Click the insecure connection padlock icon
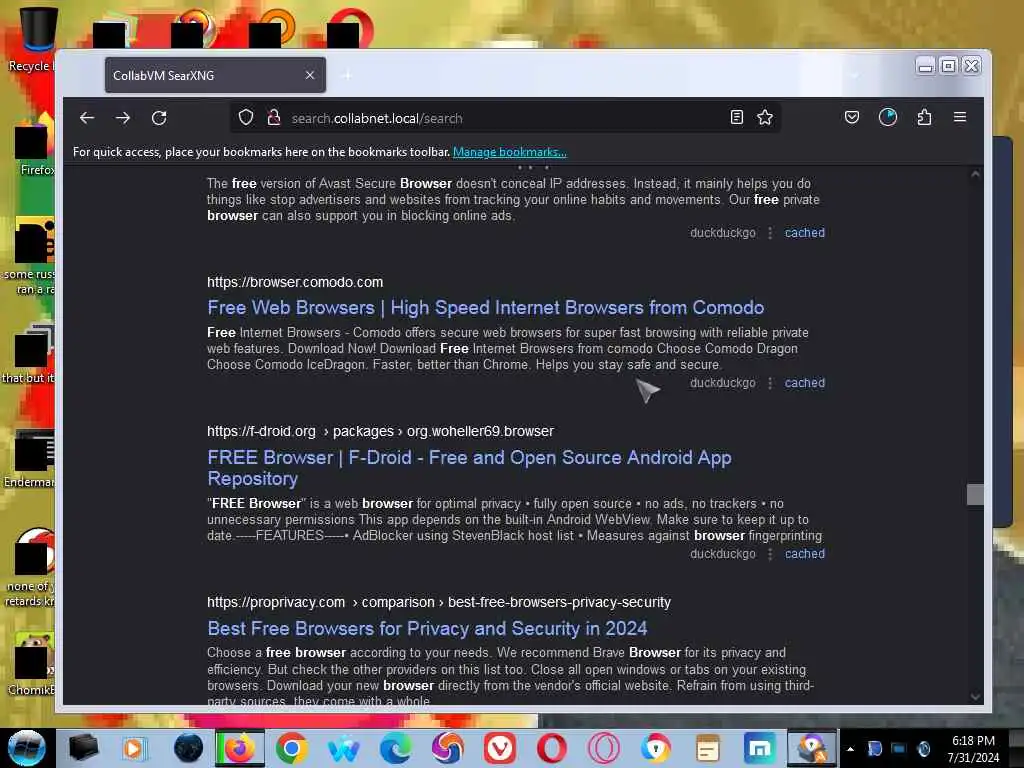 (x=274, y=118)
